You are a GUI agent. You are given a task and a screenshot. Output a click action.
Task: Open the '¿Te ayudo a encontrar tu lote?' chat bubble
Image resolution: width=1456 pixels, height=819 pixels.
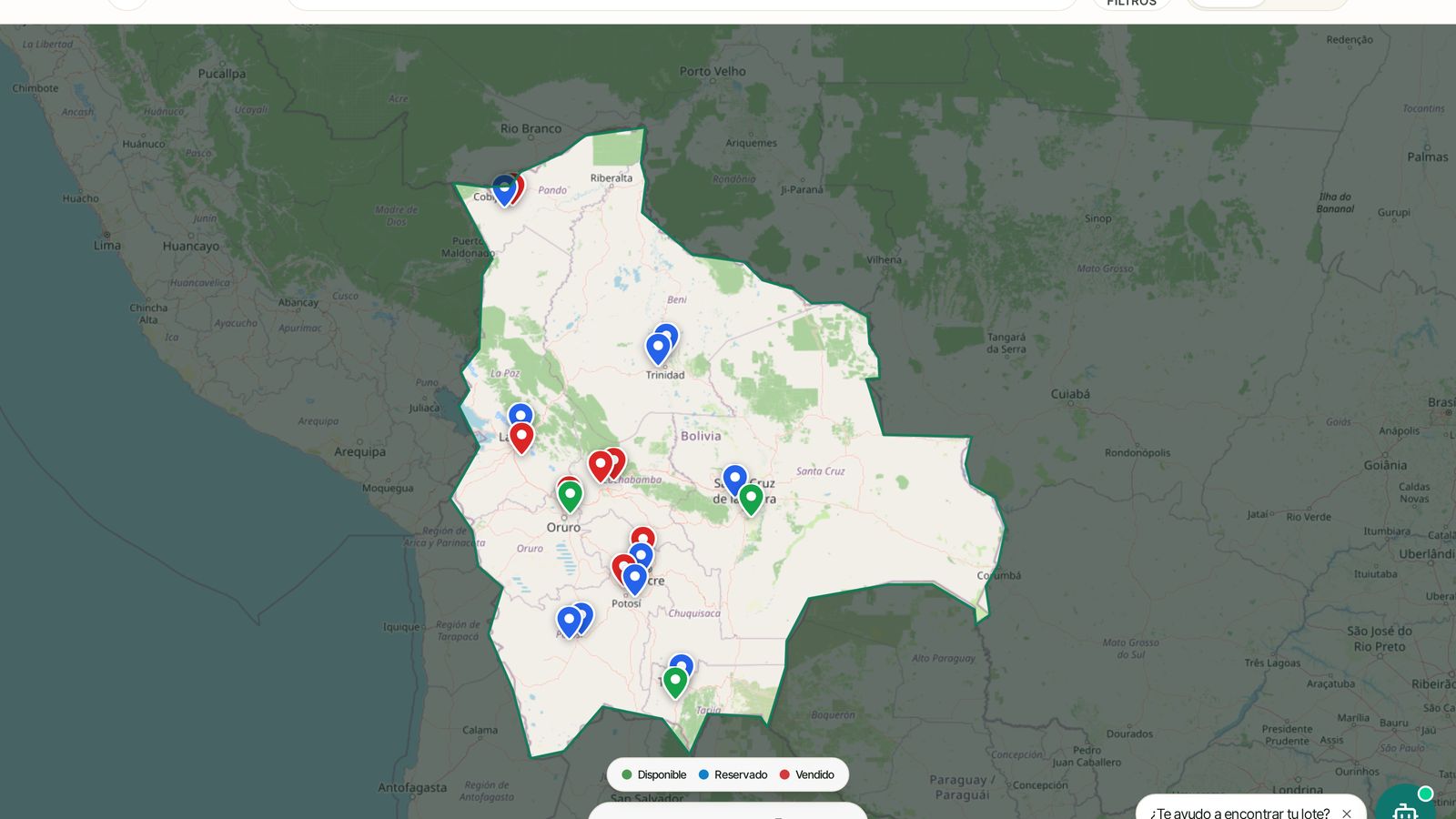tap(1239, 813)
